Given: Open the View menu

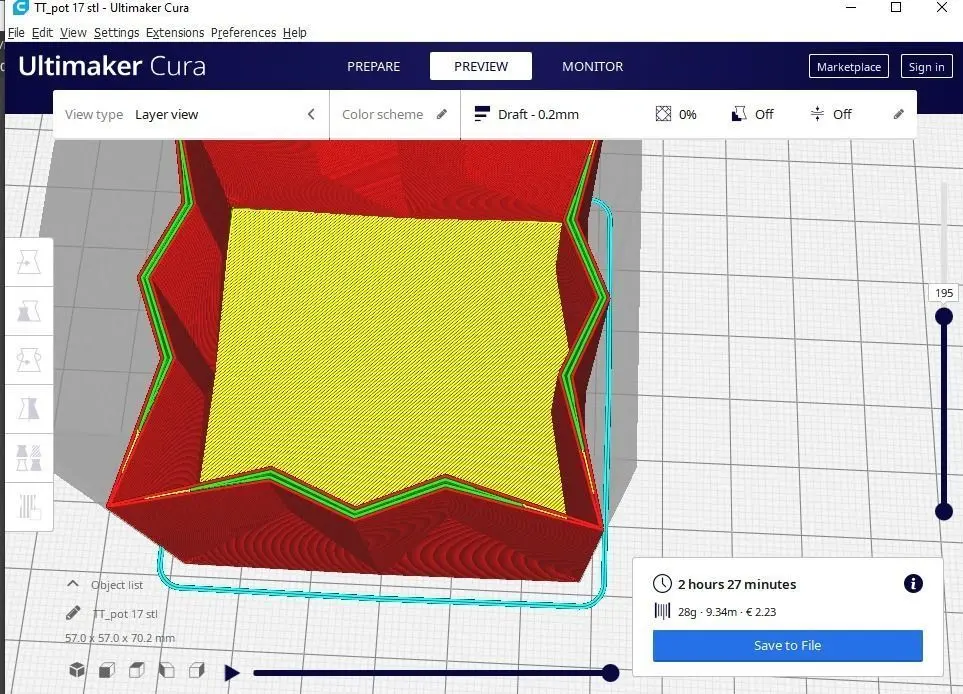Looking at the screenshot, I should point(73,33).
